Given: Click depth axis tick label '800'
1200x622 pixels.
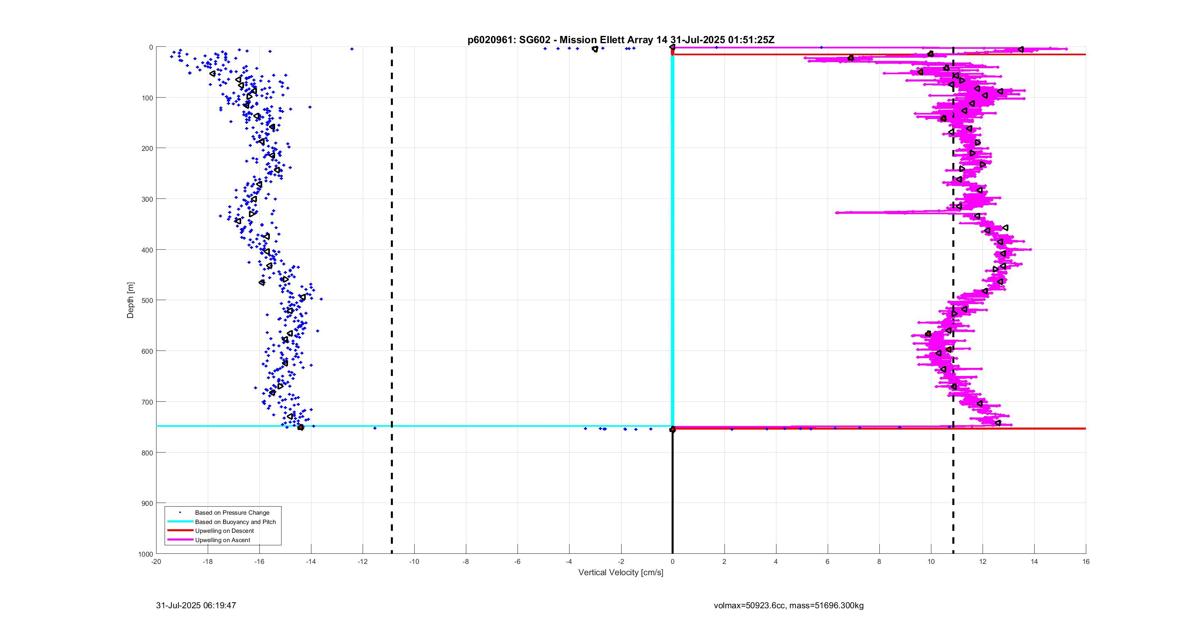Looking at the screenshot, I should [146, 452].
